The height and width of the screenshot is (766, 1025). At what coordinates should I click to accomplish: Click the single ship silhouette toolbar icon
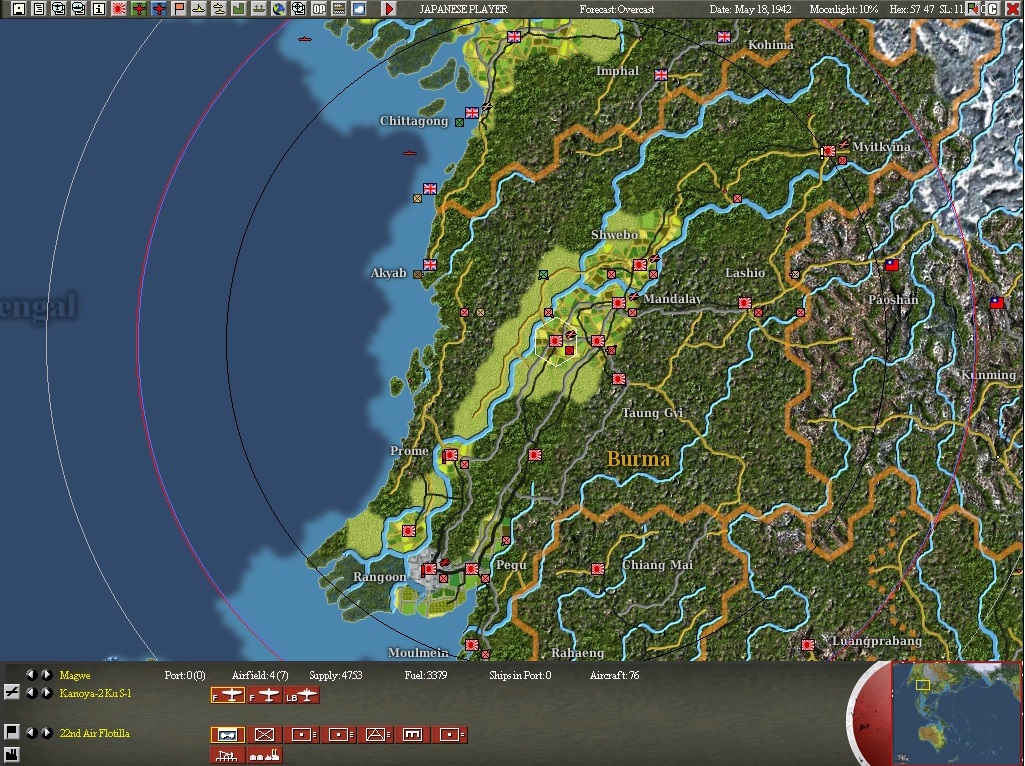click(x=199, y=8)
